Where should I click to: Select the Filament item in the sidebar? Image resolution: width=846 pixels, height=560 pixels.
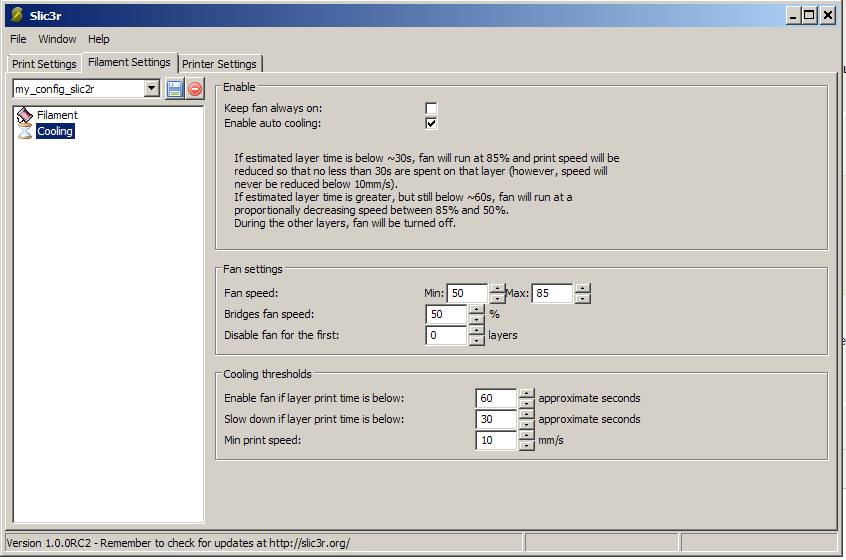(x=57, y=115)
